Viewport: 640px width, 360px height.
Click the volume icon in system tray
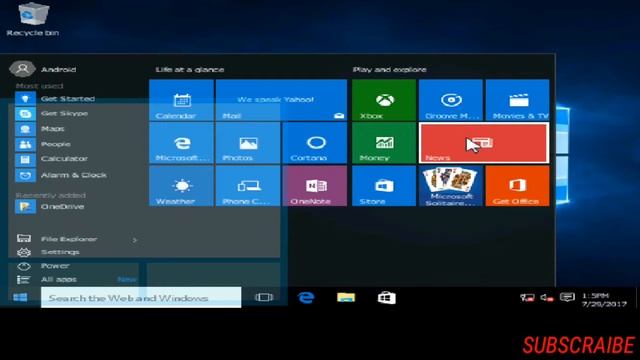[547, 298]
